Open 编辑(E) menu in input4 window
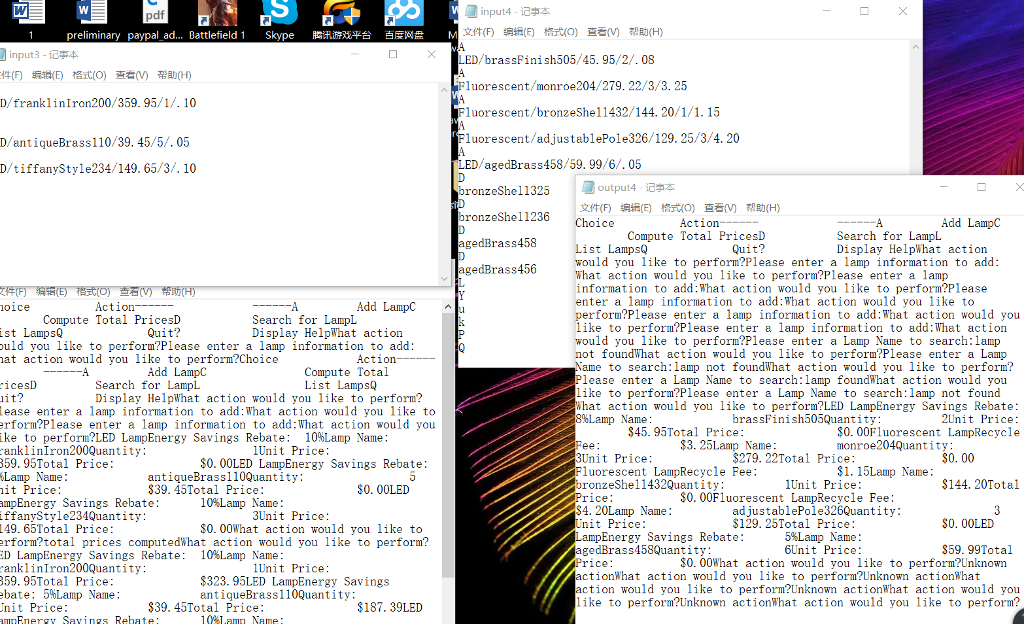The image size is (1024, 624). click(519, 31)
